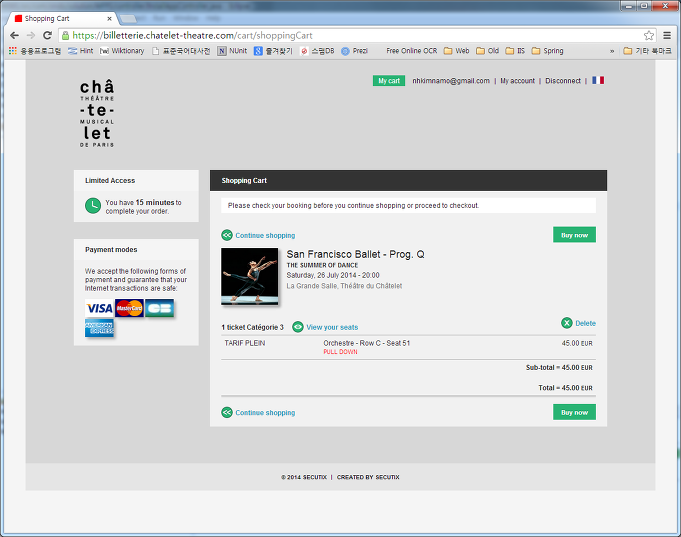Click the red PULL DOWN label
The image size is (681, 537).
pos(340,352)
